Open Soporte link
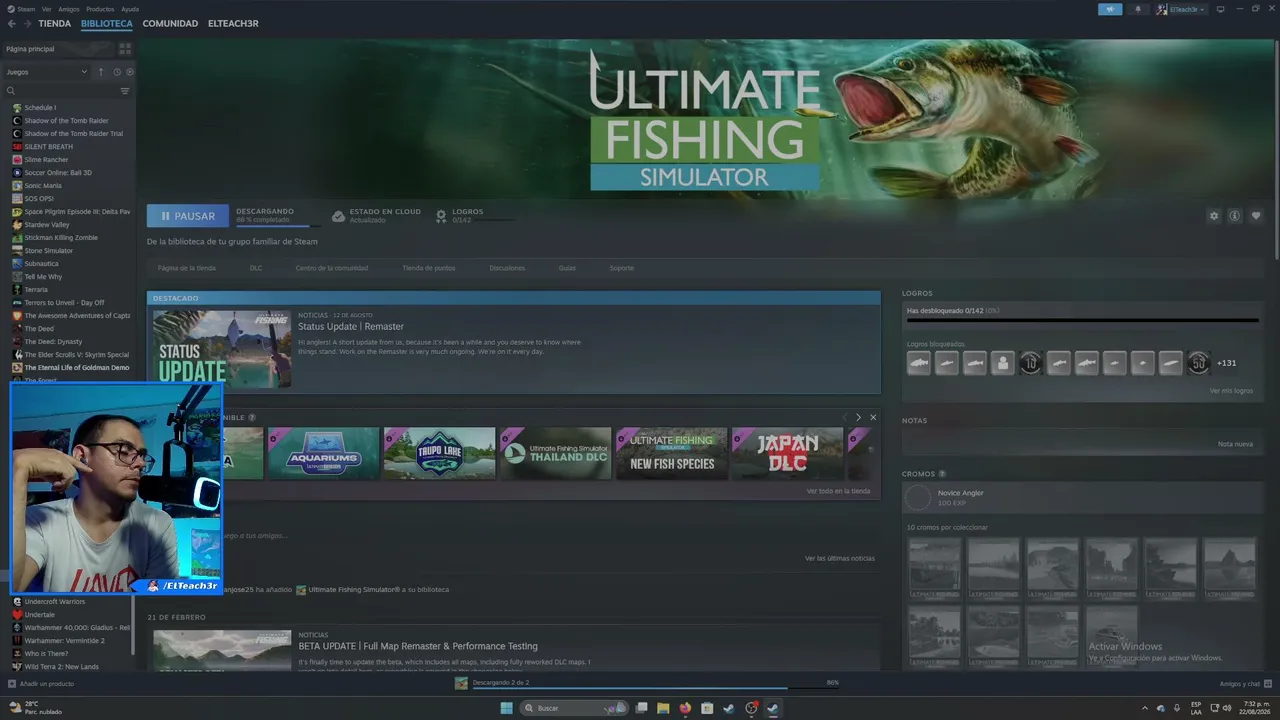 pyautogui.click(x=622, y=268)
